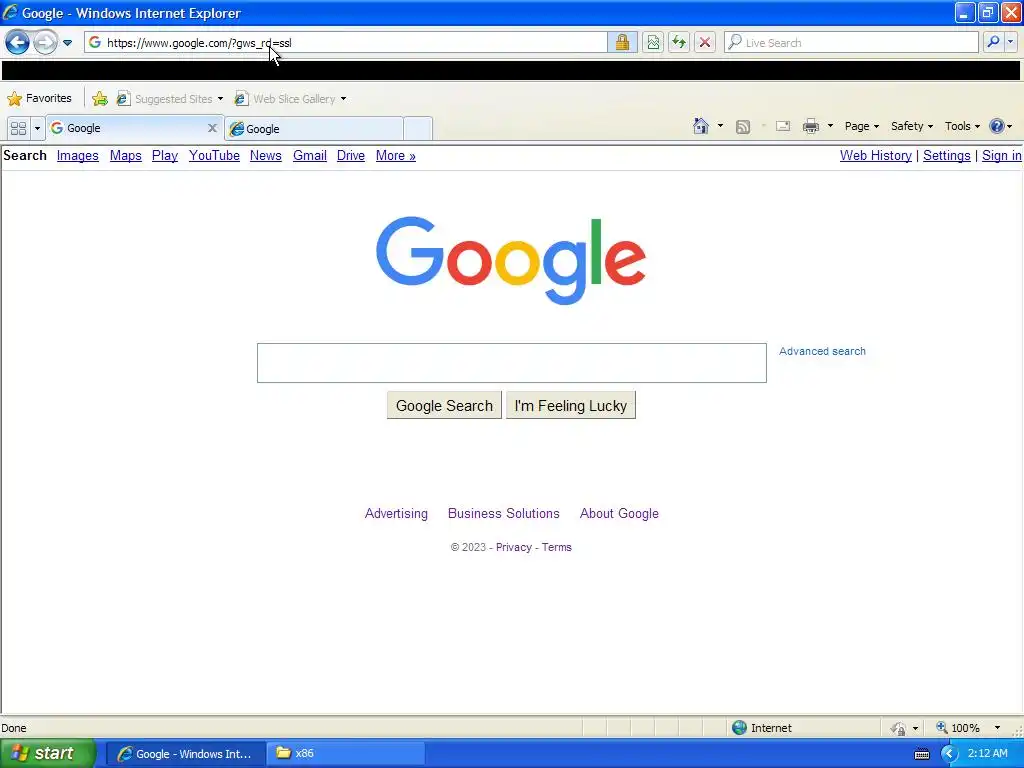This screenshot has height=768, width=1024.
Task: Open the Play link
Action: pos(165,155)
